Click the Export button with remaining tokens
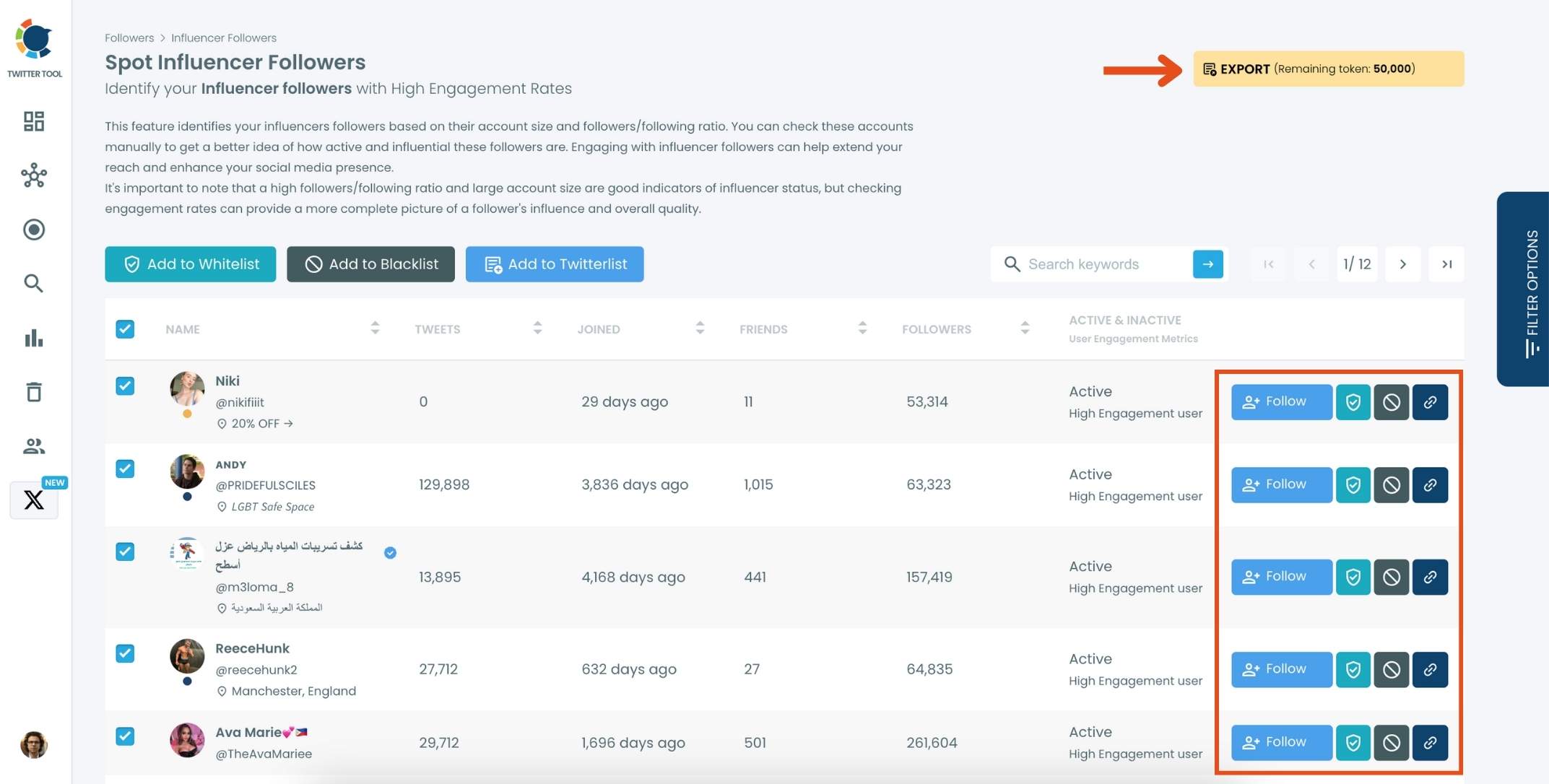Screen dimensions: 1549x784 [x=1329, y=68]
